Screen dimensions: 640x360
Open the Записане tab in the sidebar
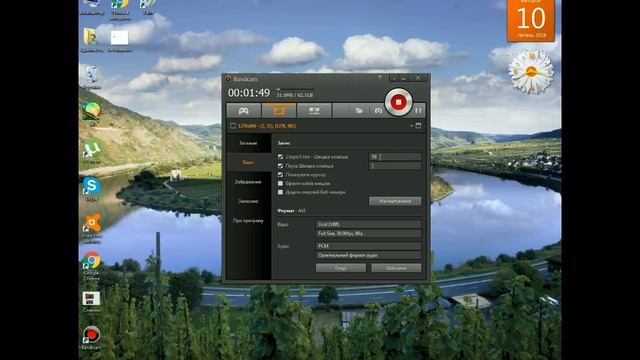pos(248,201)
